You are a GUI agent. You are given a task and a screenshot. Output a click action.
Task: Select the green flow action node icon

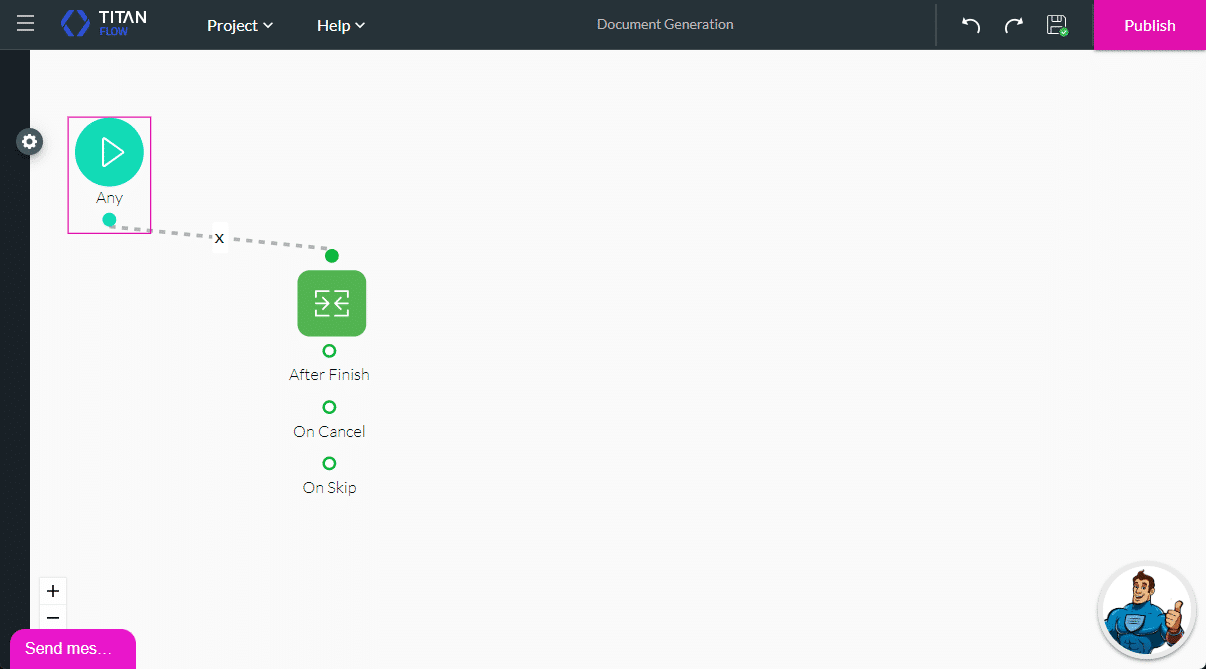[x=331, y=303]
